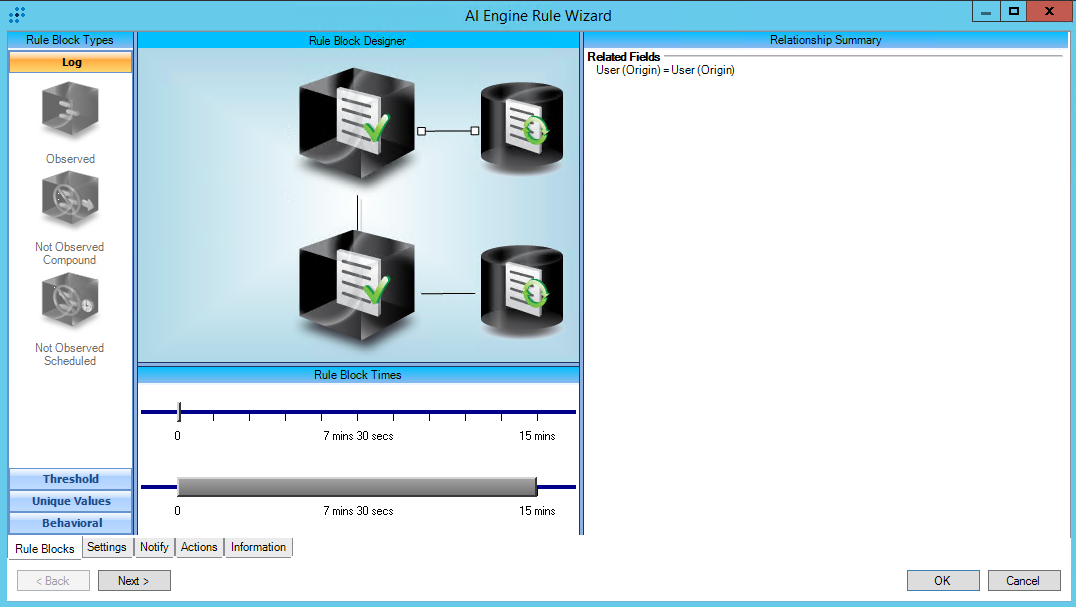Expand the Unique Values rule block section
The width and height of the screenshot is (1076, 607).
70,501
